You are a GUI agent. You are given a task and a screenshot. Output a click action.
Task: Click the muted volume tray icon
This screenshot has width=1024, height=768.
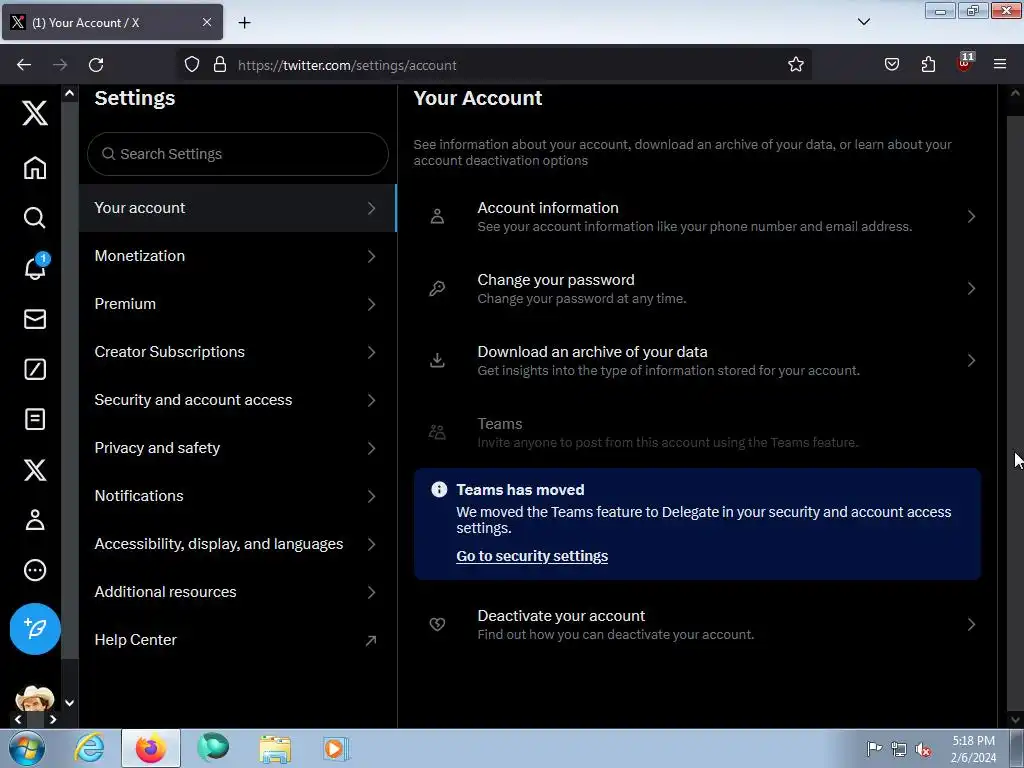pos(923,750)
